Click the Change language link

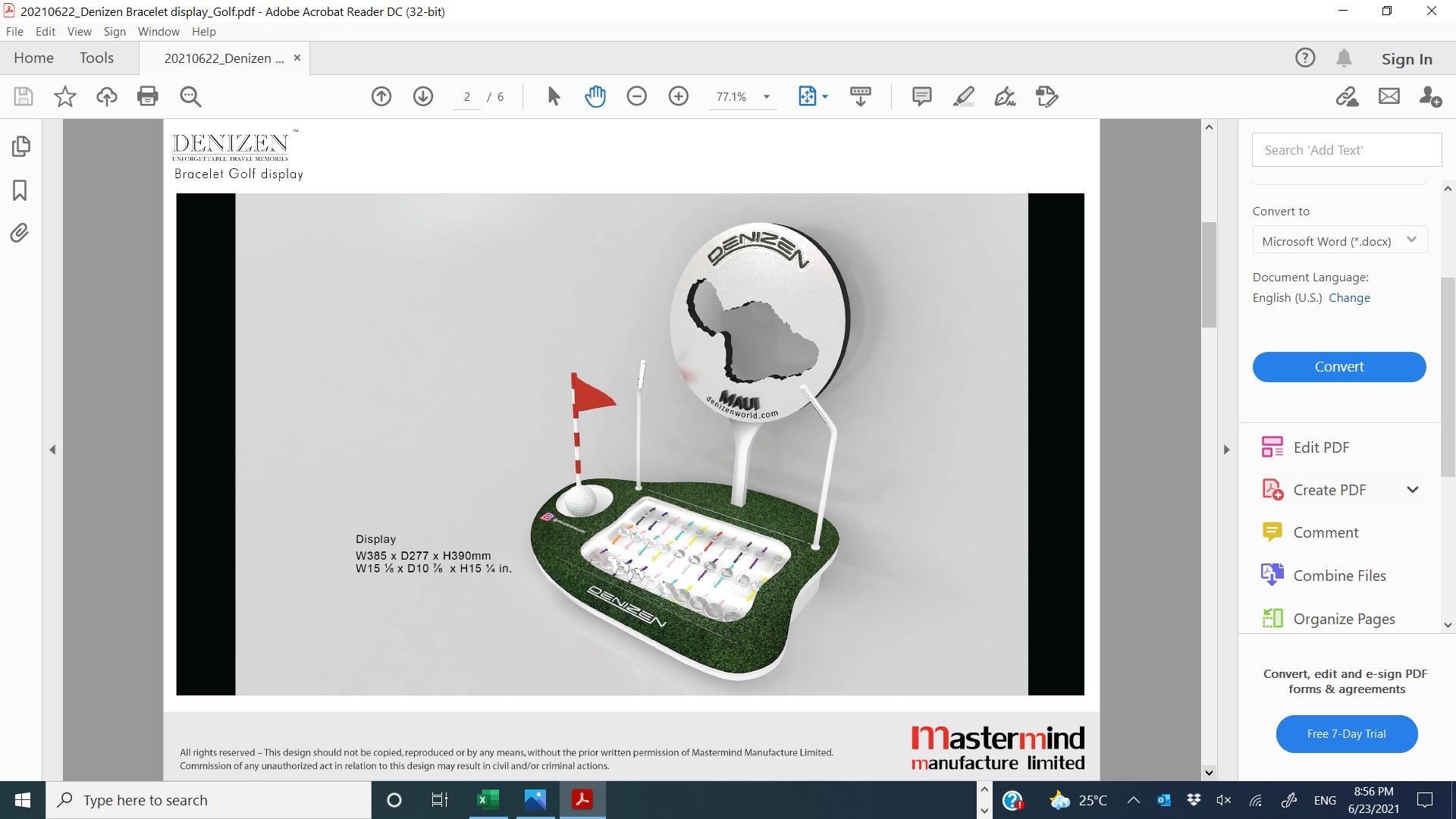(1349, 297)
